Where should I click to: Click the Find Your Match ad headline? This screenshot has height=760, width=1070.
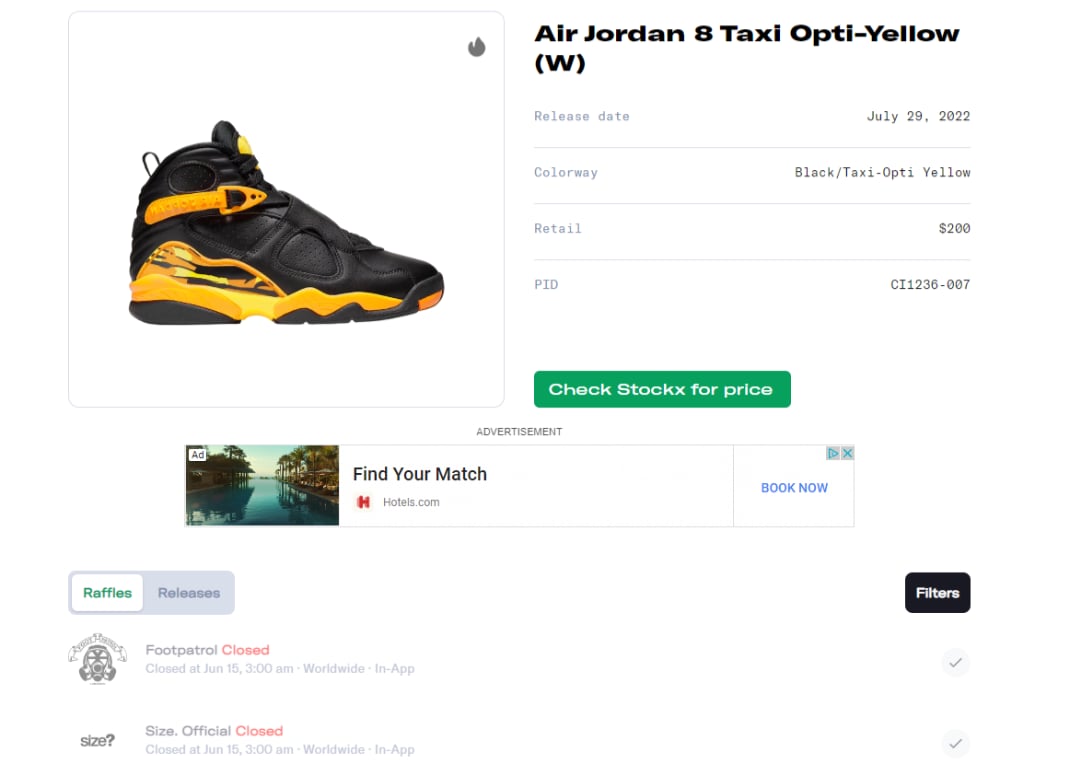pos(420,474)
